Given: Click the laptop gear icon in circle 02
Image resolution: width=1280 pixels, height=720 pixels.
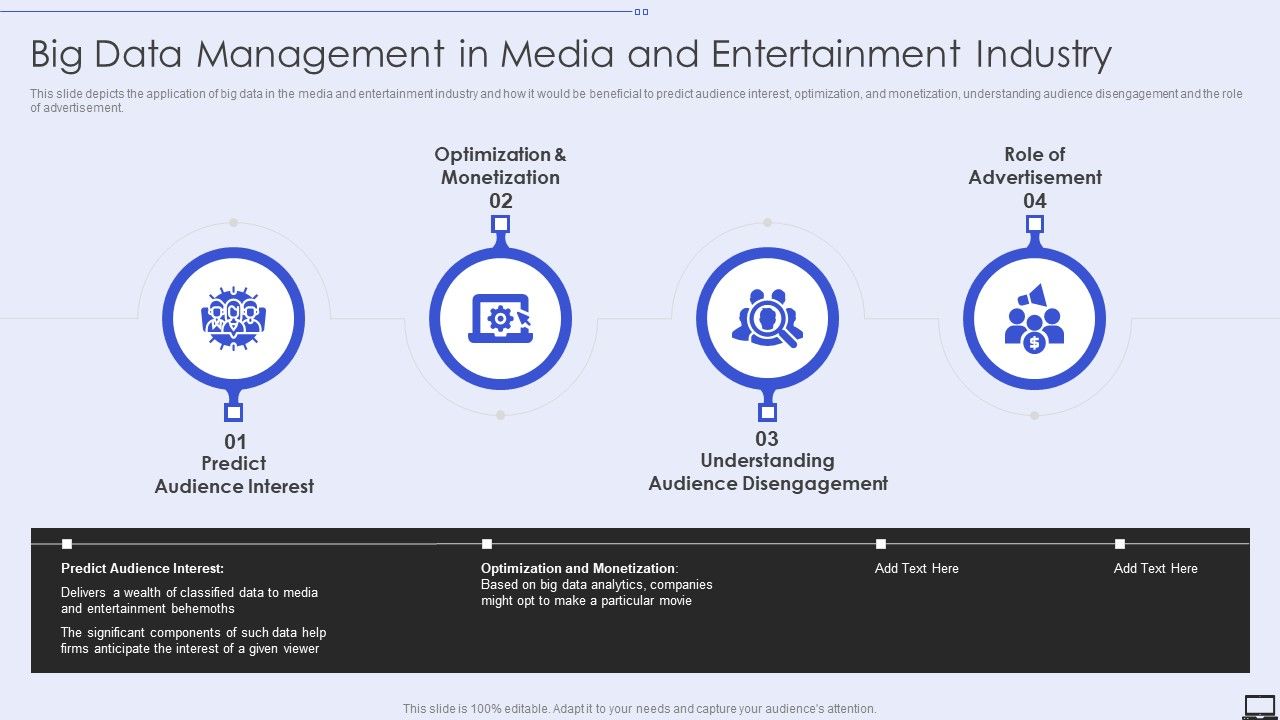Looking at the screenshot, I should pyautogui.click(x=500, y=319).
